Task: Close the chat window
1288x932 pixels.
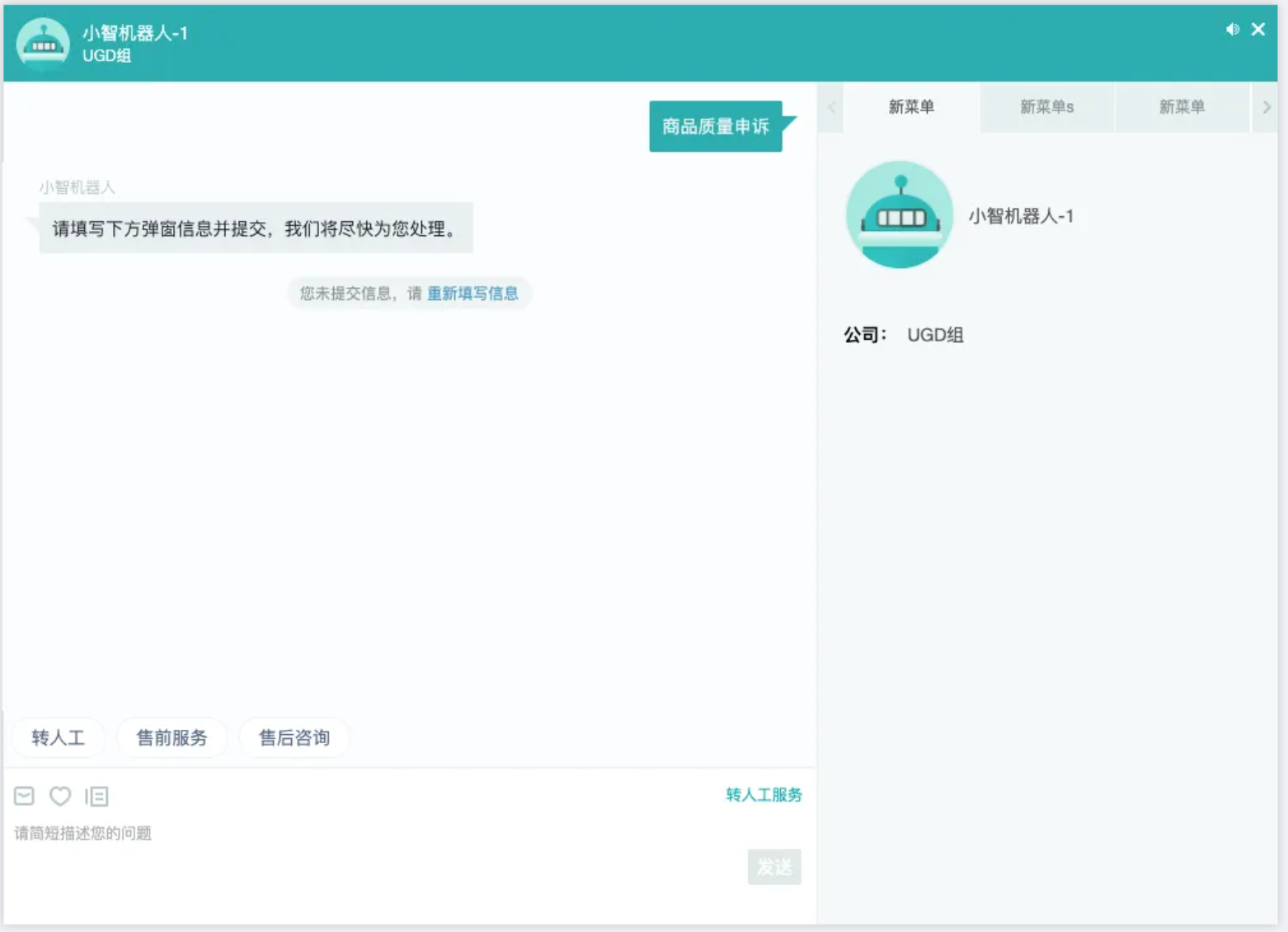Action: click(1258, 30)
